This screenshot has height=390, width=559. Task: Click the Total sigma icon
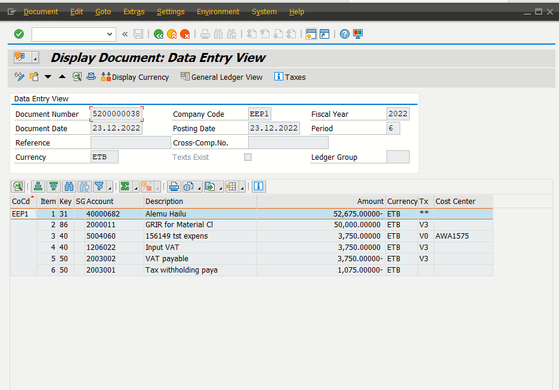point(125,186)
